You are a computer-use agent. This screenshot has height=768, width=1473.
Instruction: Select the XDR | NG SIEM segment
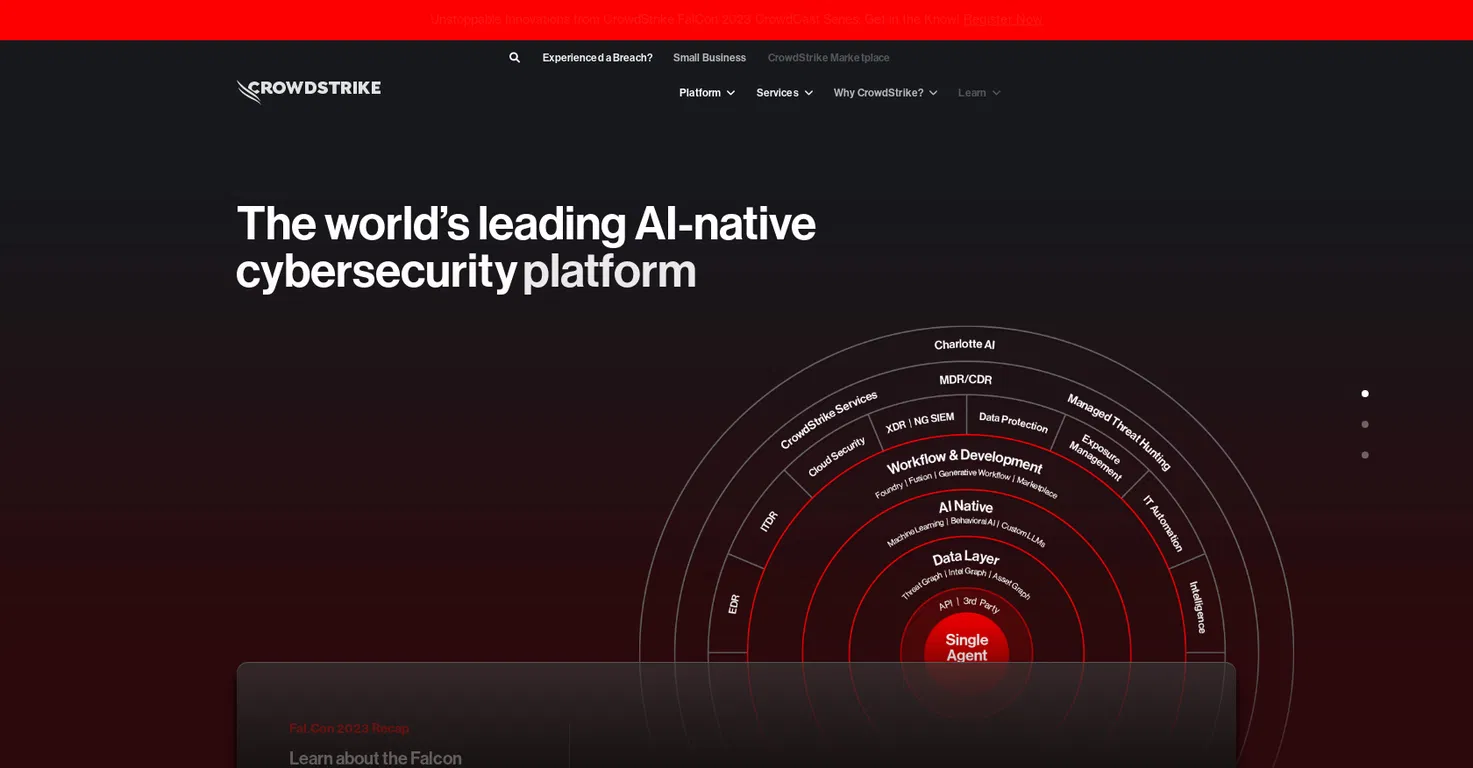(920, 421)
